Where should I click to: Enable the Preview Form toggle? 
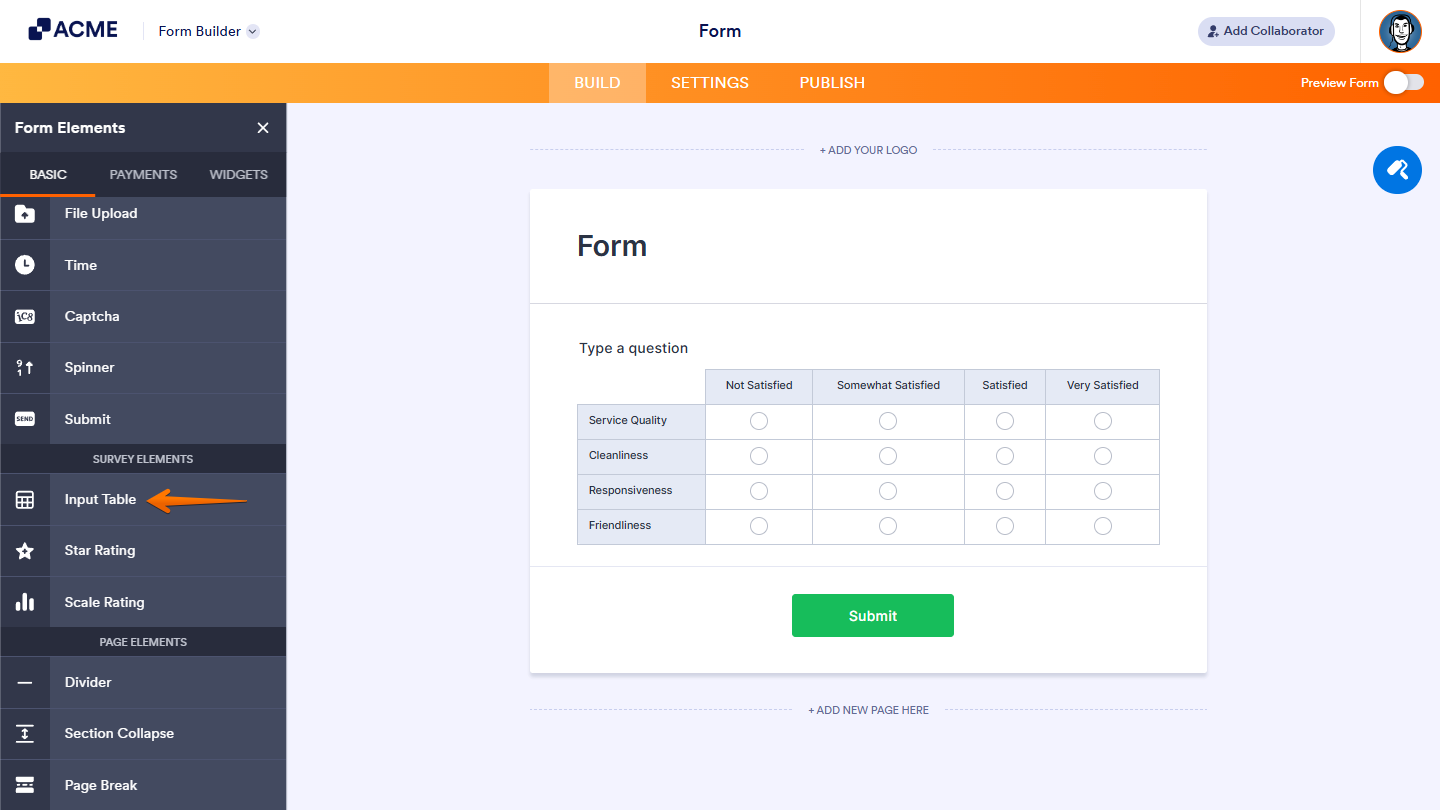tap(1406, 83)
